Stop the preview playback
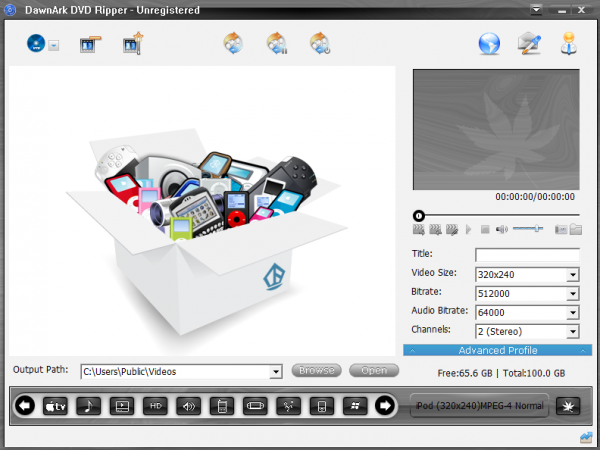The height and width of the screenshot is (450, 600). pyautogui.click(x=485, y=230)
